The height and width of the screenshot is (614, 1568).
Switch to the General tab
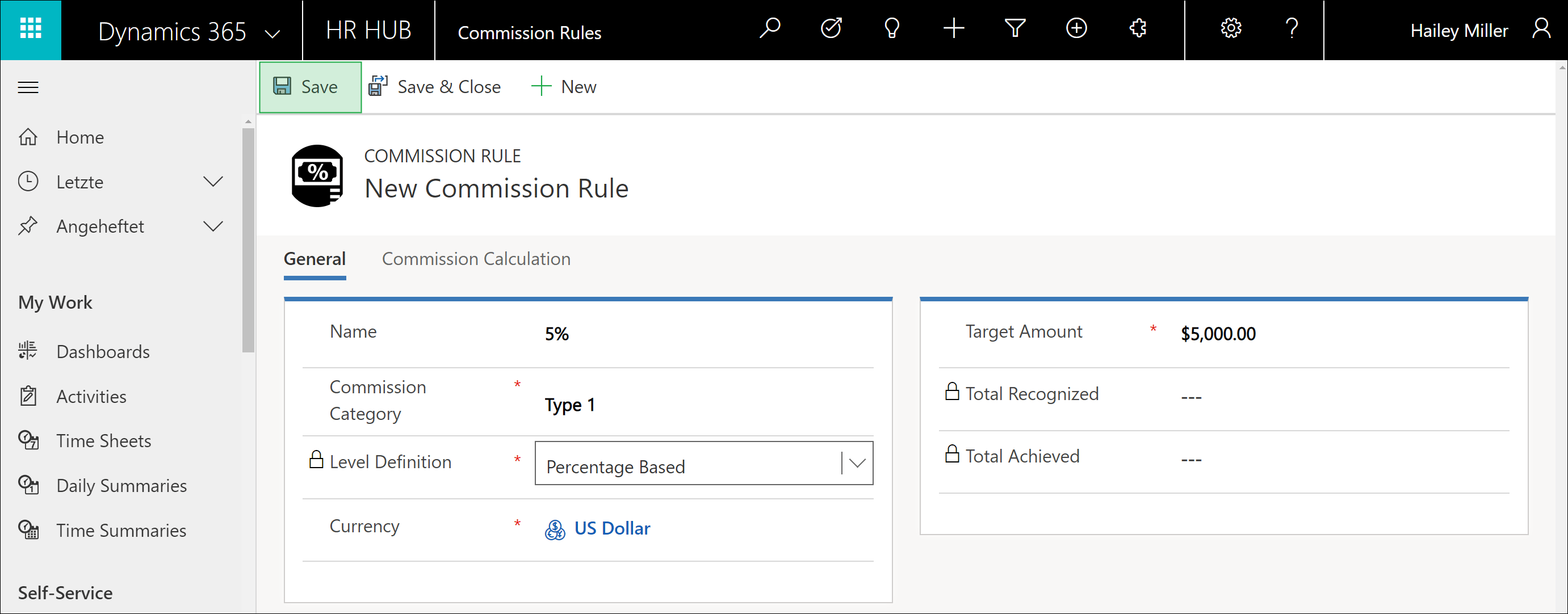pyautogui.click(x=315, y=259)
